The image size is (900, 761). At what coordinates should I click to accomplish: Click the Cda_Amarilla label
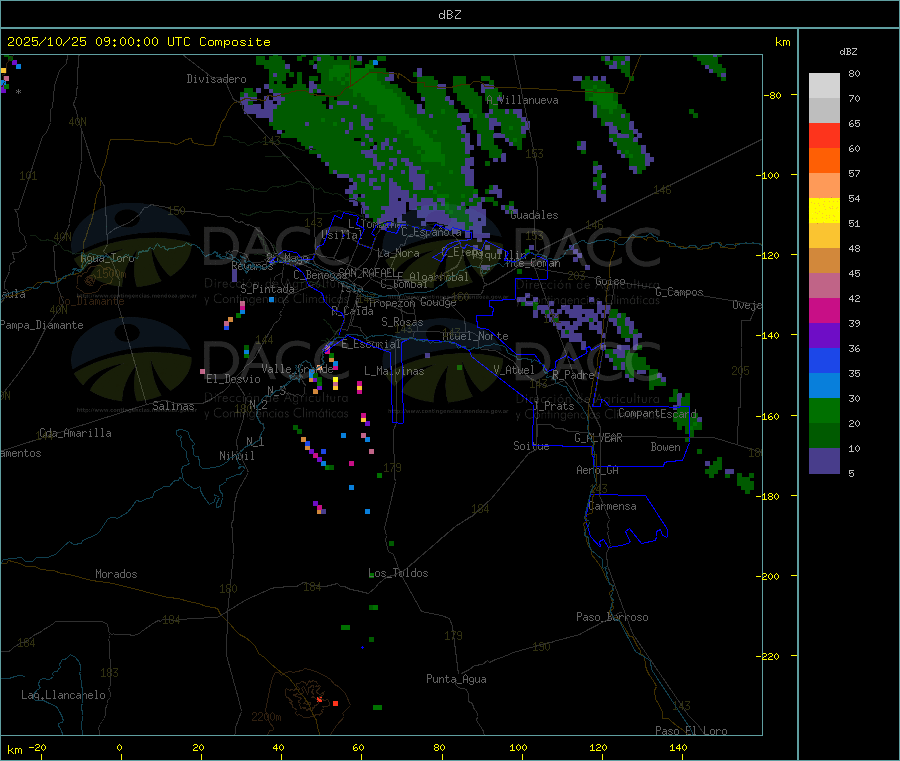[75, 433]
